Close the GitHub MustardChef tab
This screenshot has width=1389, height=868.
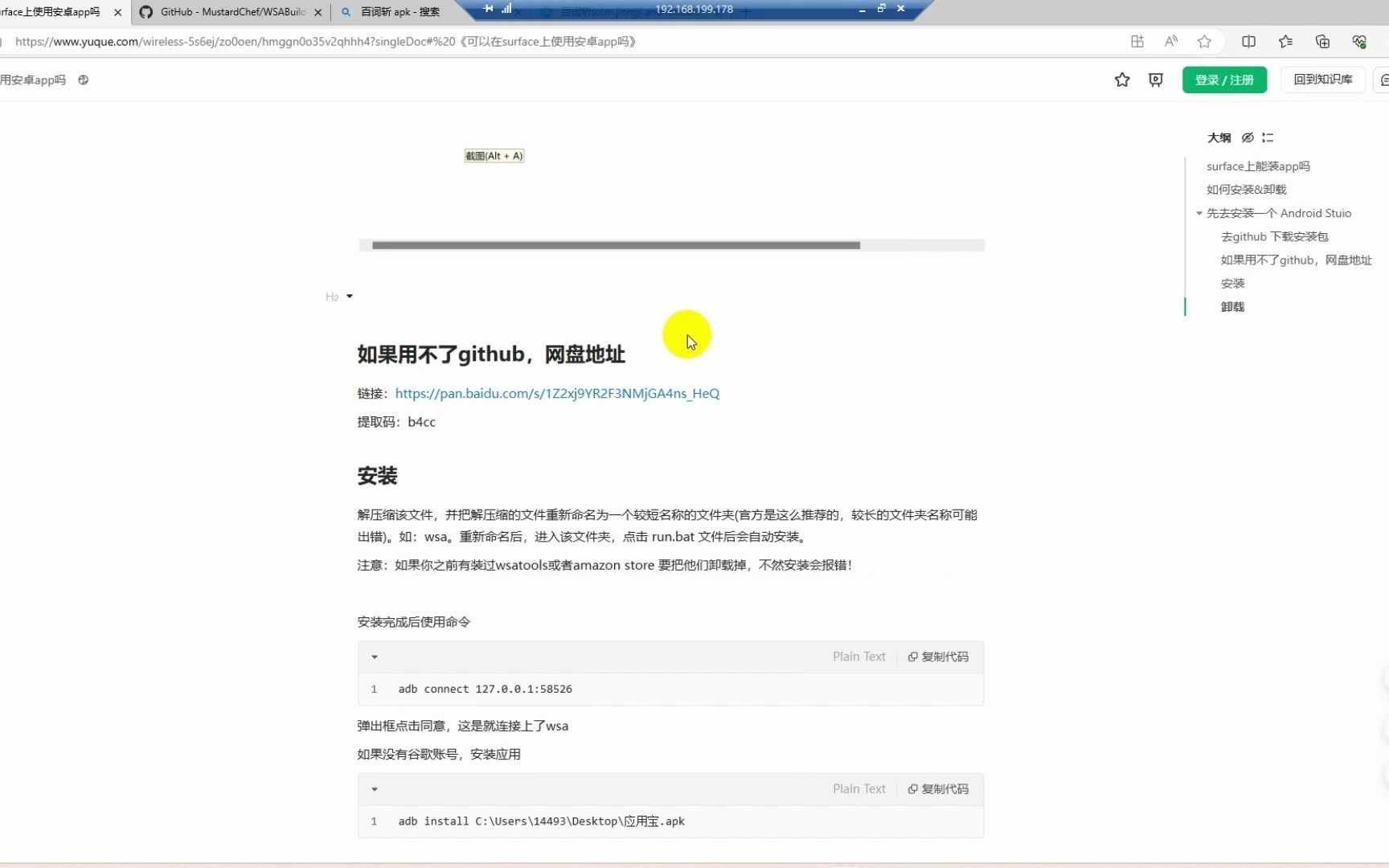tap(318, 12)
